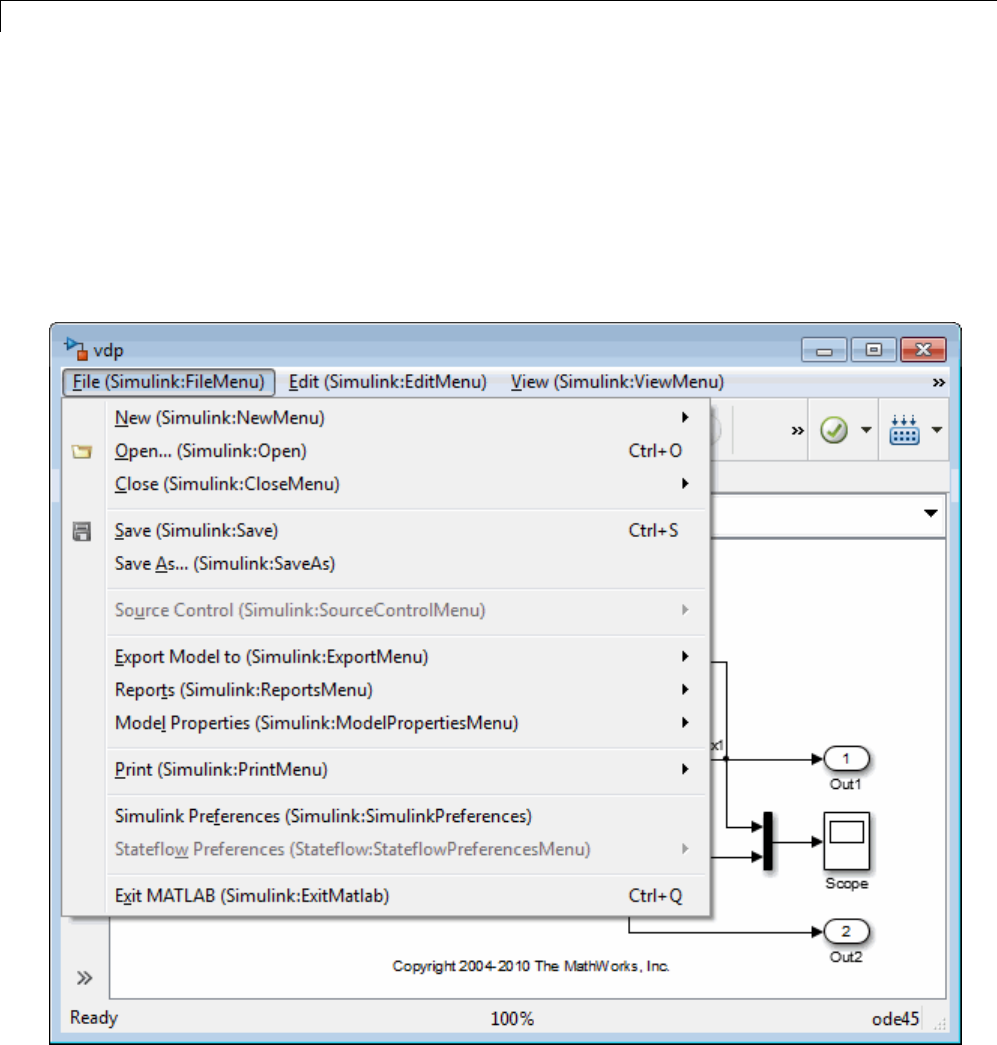Expand the bottom-left palette chevron
Image resolution: width=997 pixels, height=1045 pixels.
point(84,978)
